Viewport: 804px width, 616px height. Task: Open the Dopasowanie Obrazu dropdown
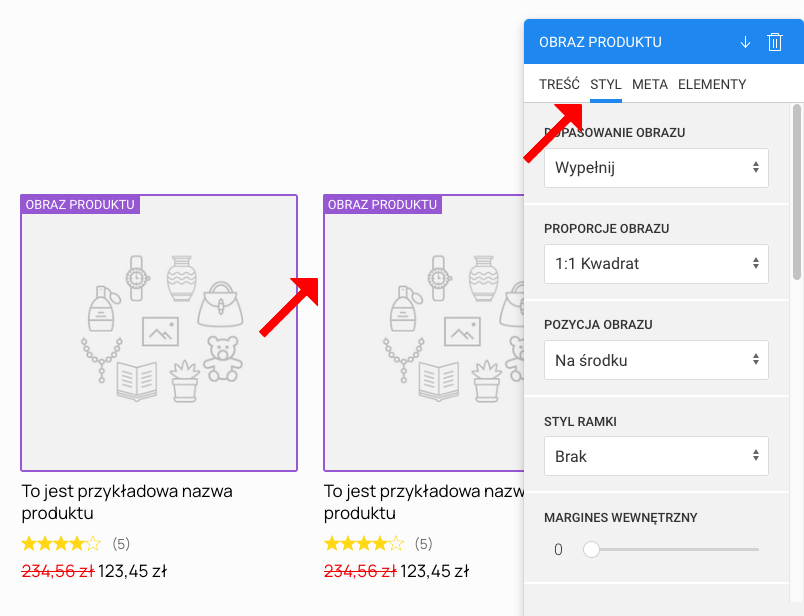point(655,168)
